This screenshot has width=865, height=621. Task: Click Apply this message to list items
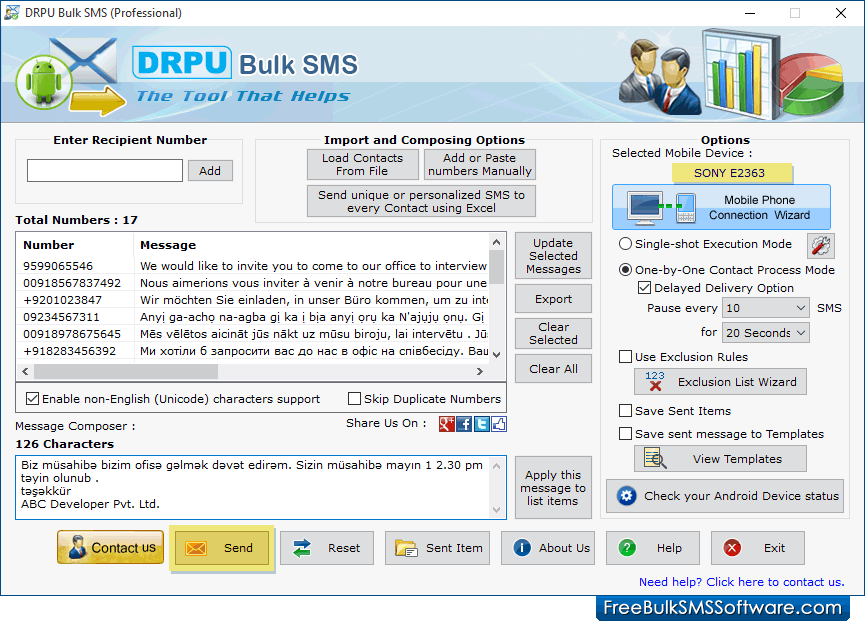[x=553, y=488]
